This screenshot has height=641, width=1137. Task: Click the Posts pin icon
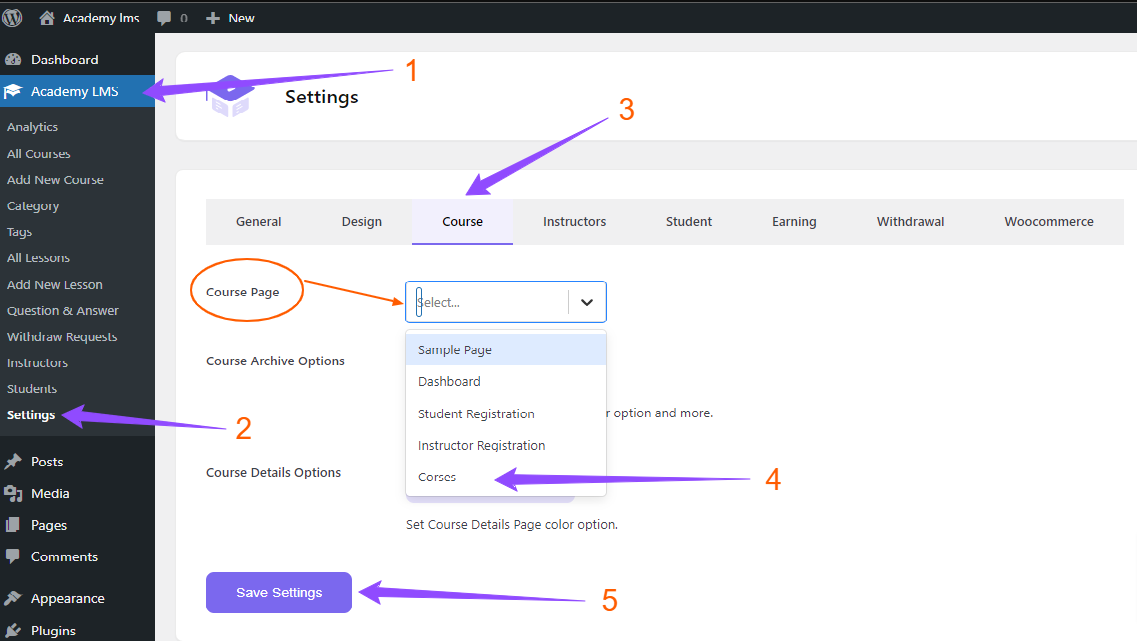coord(12,461)
